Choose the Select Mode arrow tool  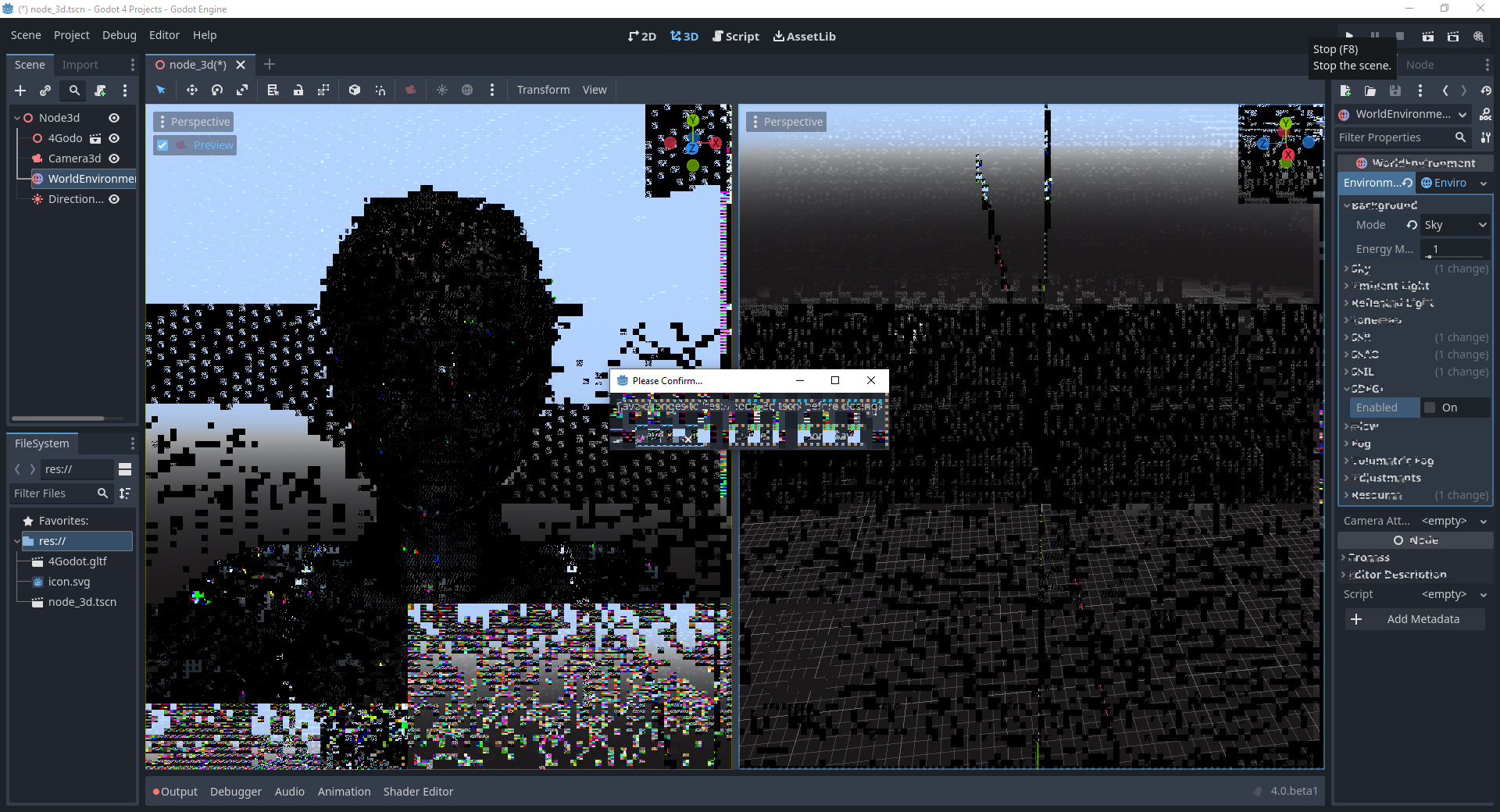click(161, 90)
